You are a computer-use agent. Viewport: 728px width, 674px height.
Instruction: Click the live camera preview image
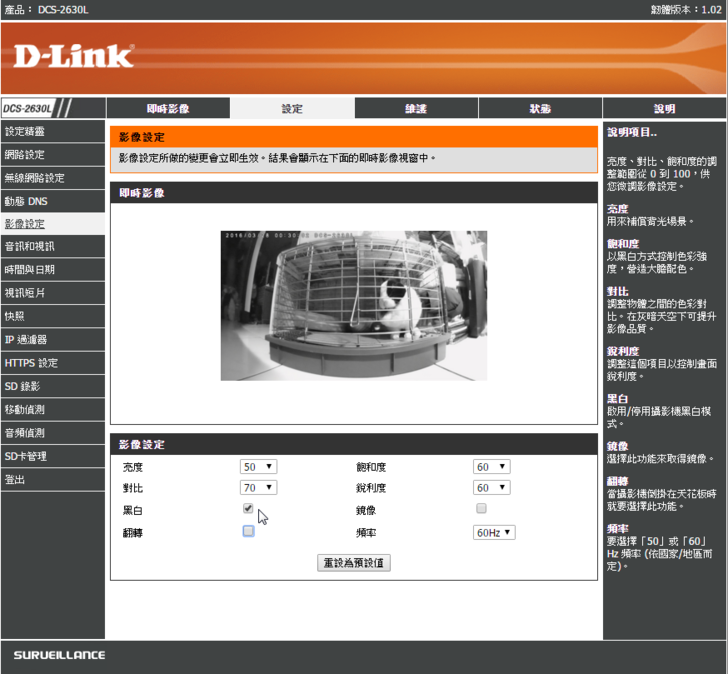click(x=354, y=305)
